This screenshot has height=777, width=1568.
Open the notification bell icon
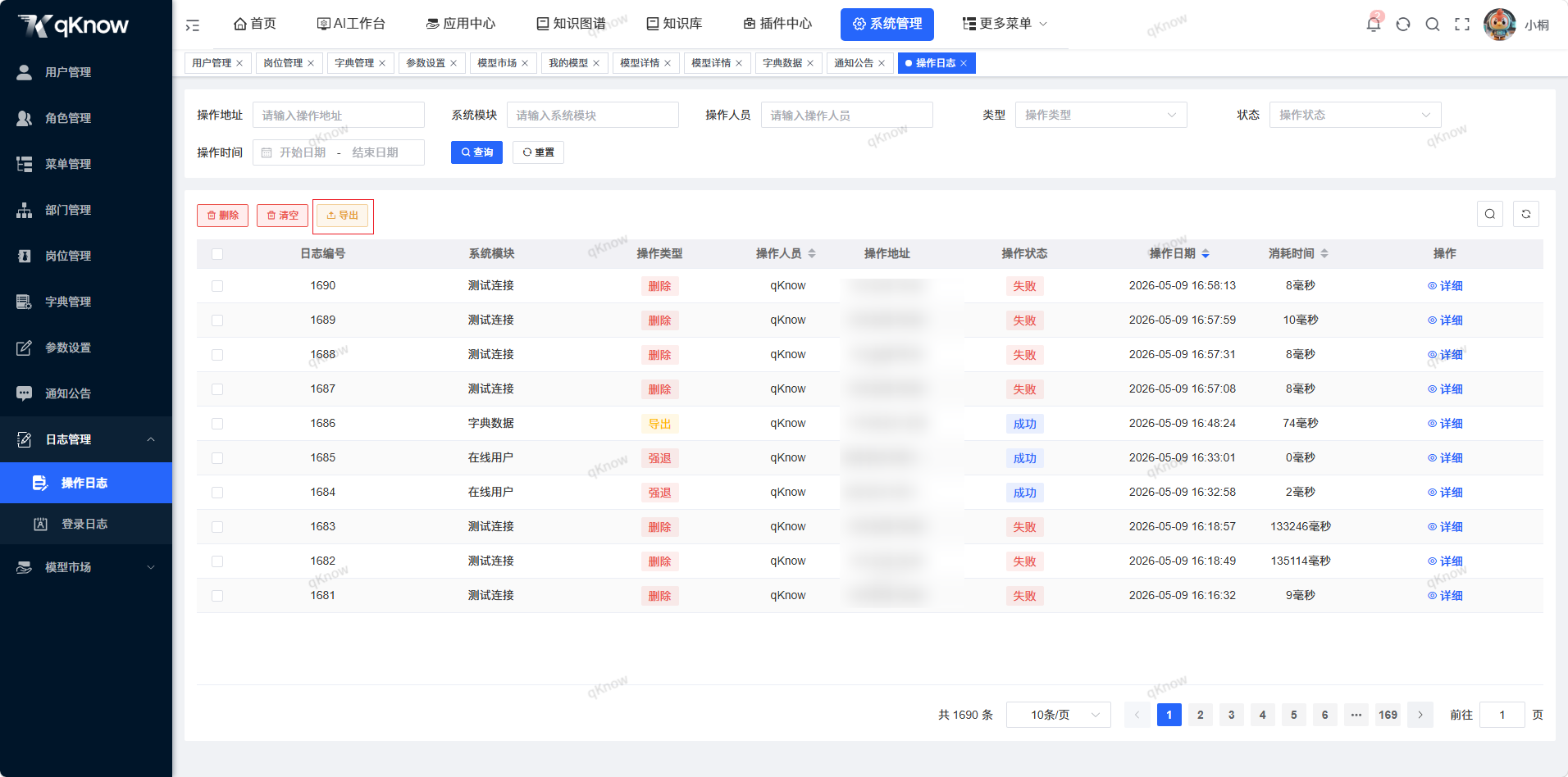click(1373, 24)
